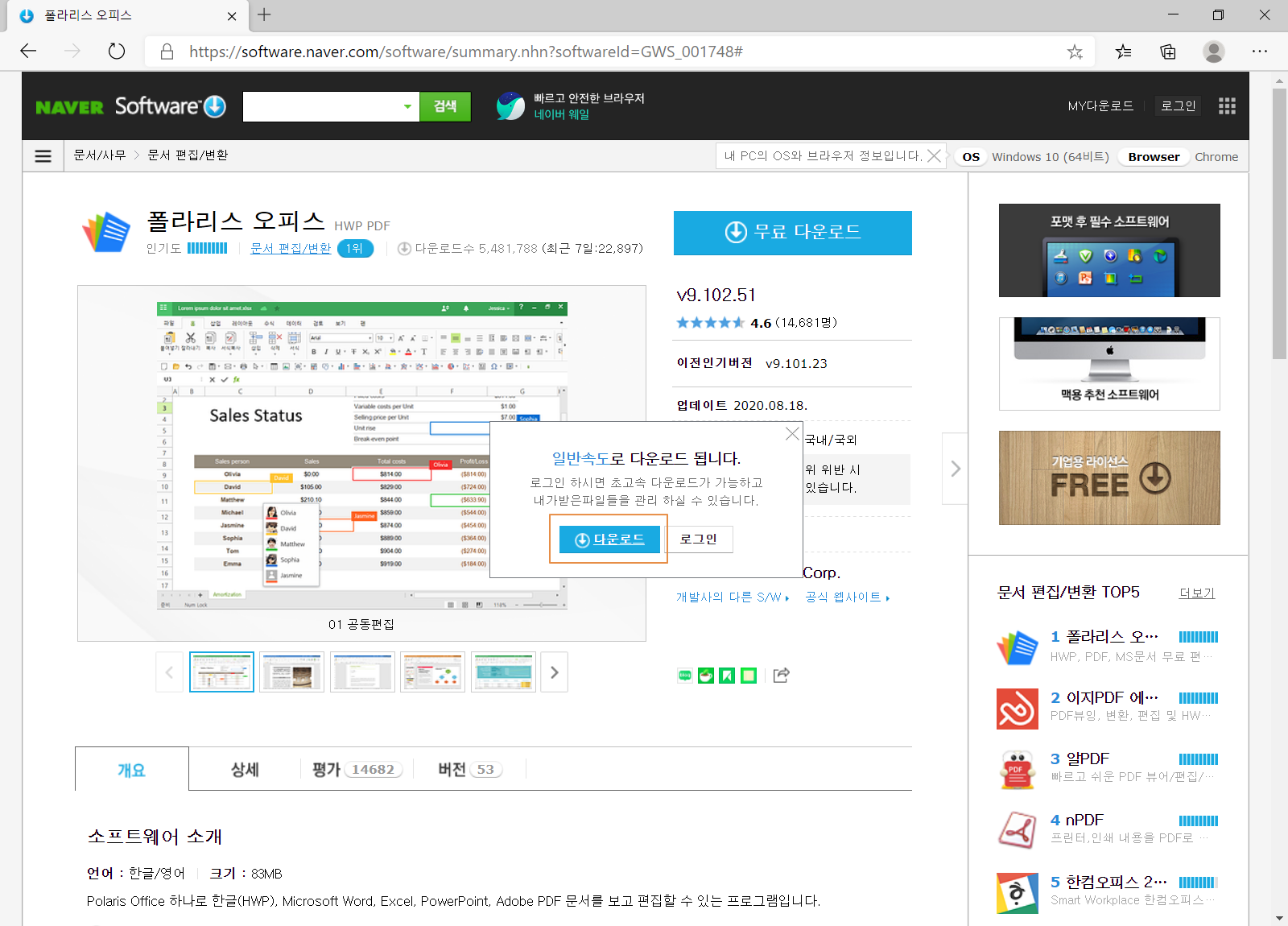
Task: Click the 로그인 button in the header
Action: point(1178,106)
